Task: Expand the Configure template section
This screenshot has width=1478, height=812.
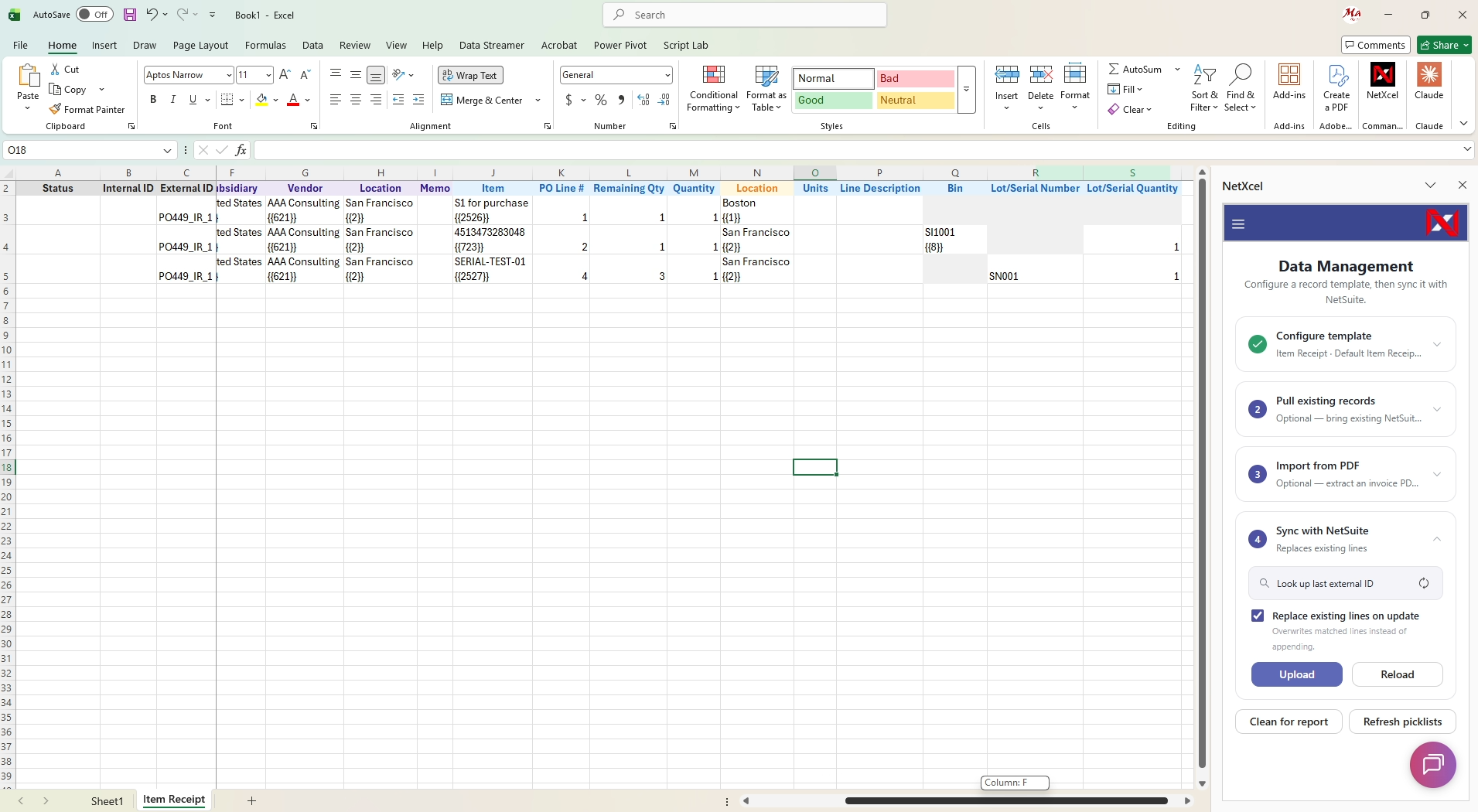Action: coord(1345,344)
